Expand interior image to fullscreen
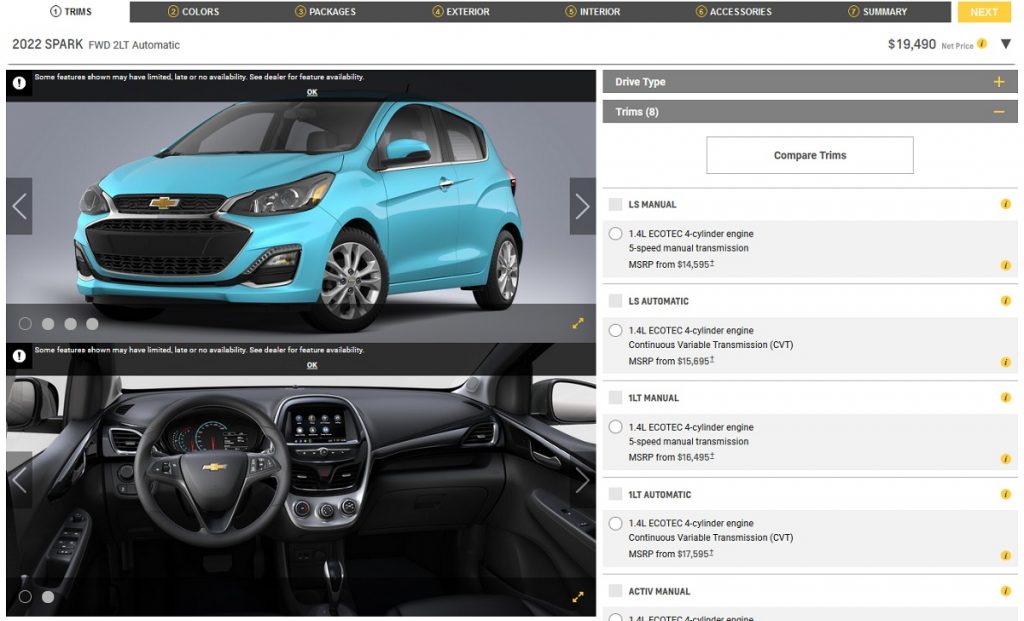 point(578,597)
